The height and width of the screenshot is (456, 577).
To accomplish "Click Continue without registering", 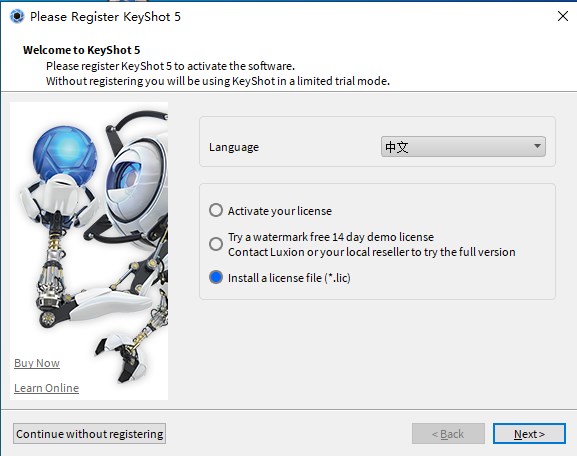I will coord(89,434).
